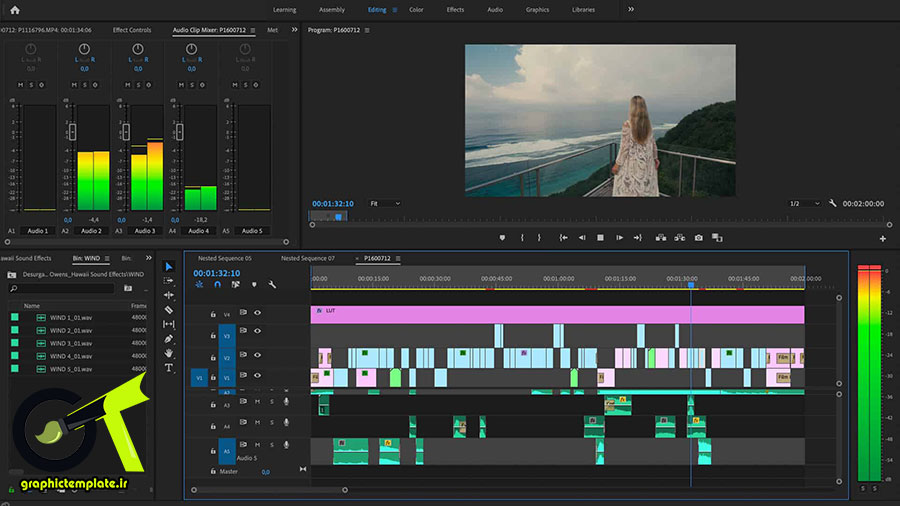The image size is (900, 506).
Task: Go to Out point
Action: [x=638, y=238]
